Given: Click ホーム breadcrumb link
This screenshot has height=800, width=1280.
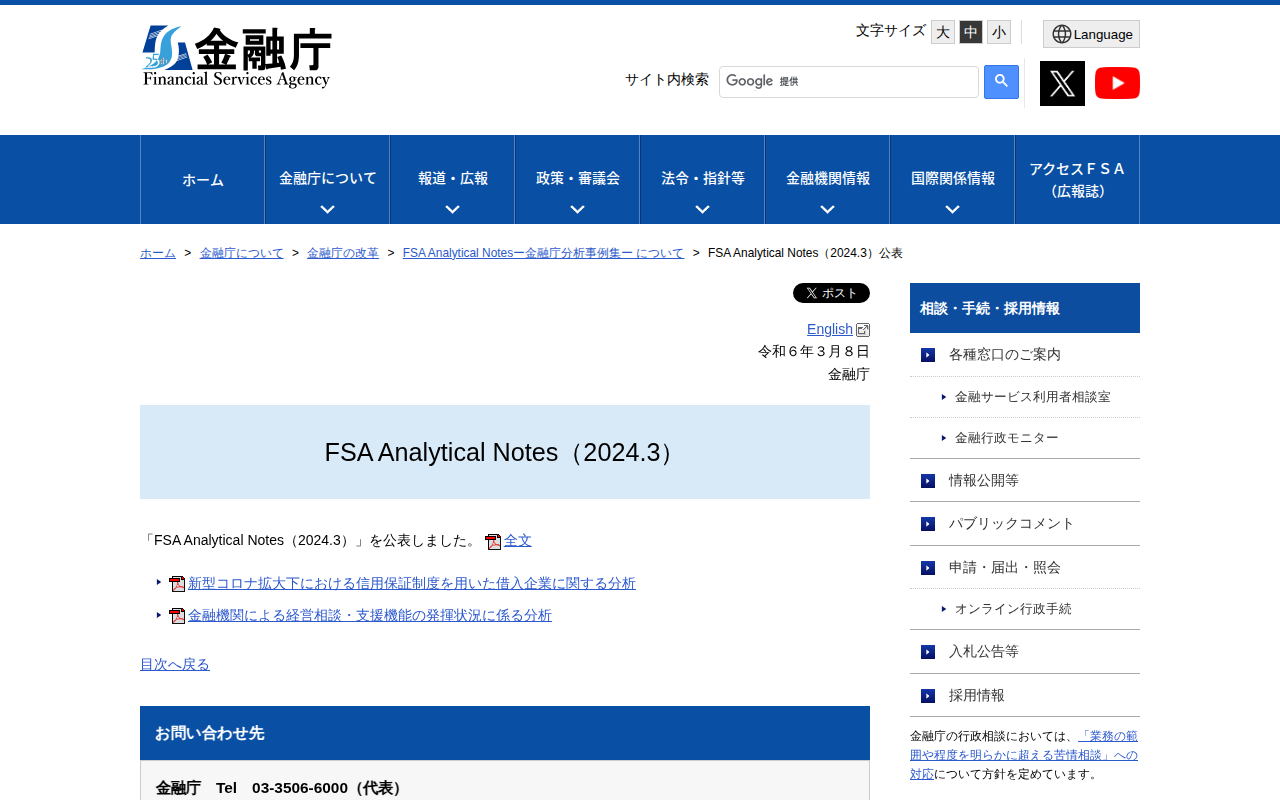Looking at the screenshot, I should pyautogui.click(x=158, y=253).
